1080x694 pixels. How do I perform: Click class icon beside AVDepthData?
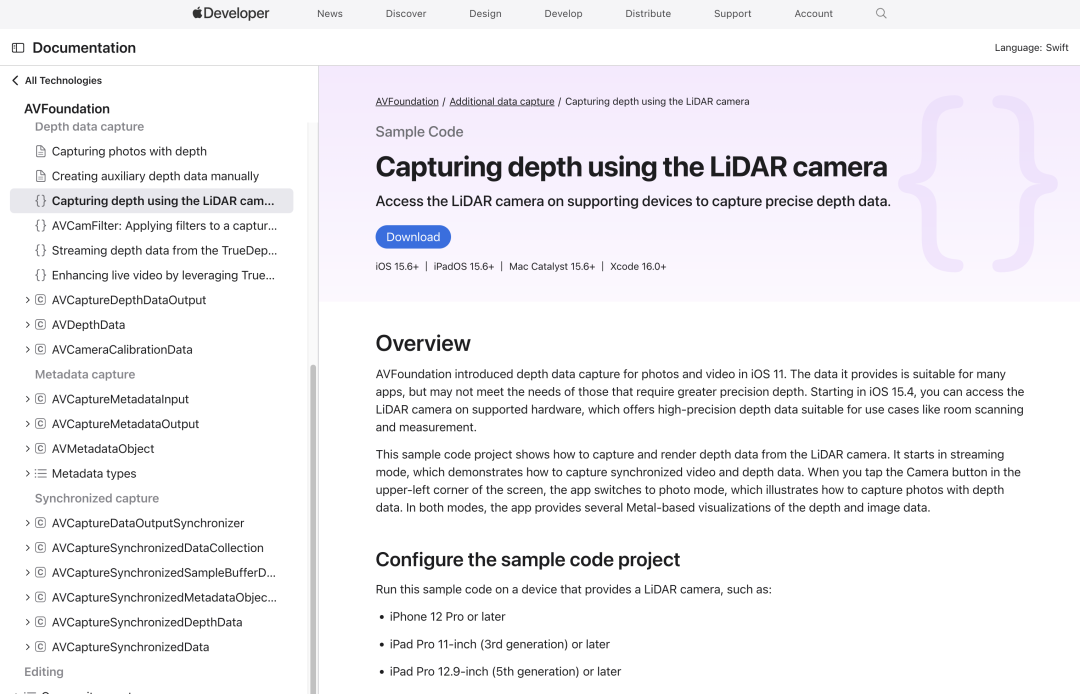click(41, 324)
